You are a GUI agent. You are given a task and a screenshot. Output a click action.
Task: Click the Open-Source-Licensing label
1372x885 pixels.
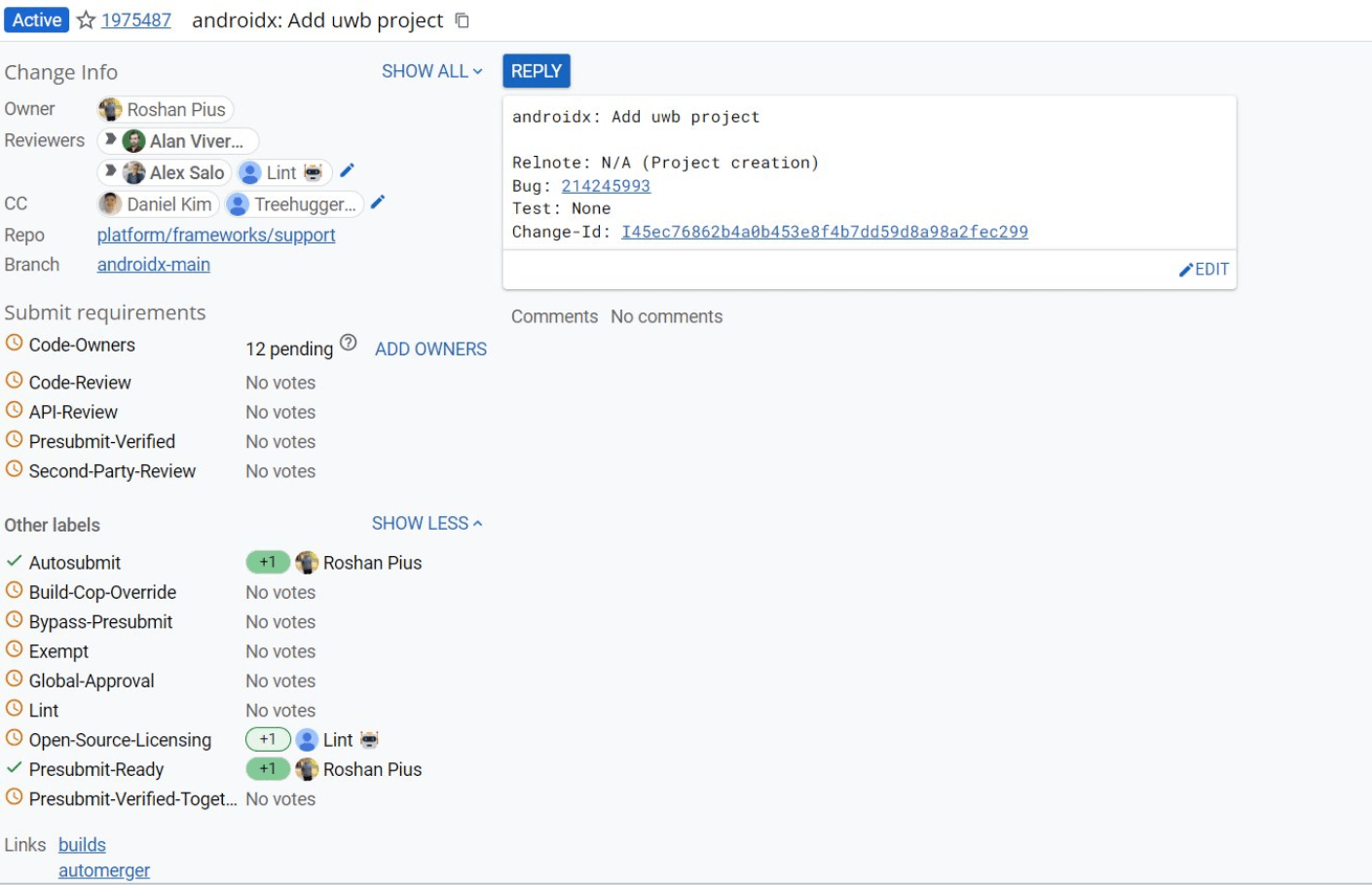click(x=120, y=740)
